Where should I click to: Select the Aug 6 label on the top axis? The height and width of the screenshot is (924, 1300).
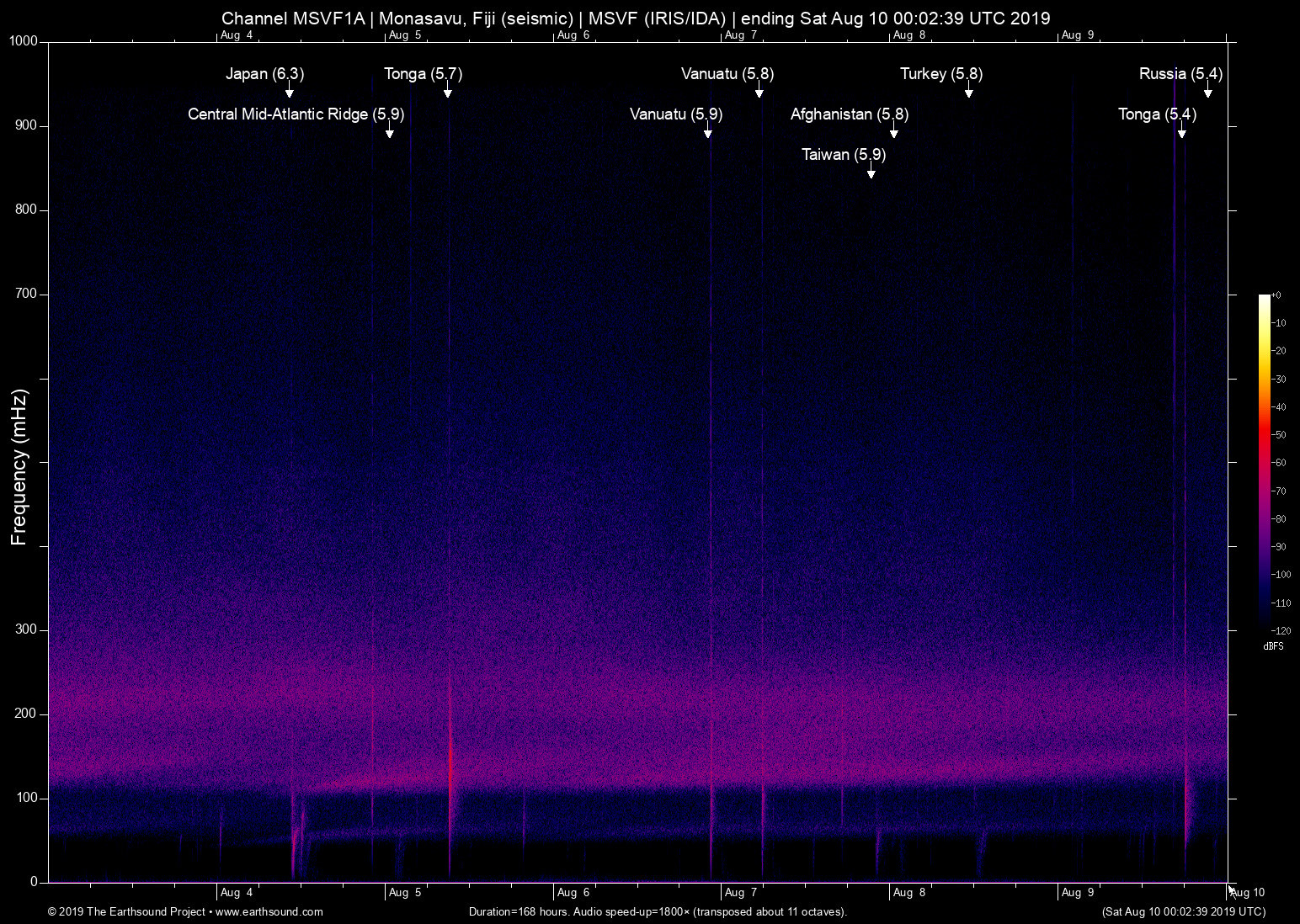573,35
